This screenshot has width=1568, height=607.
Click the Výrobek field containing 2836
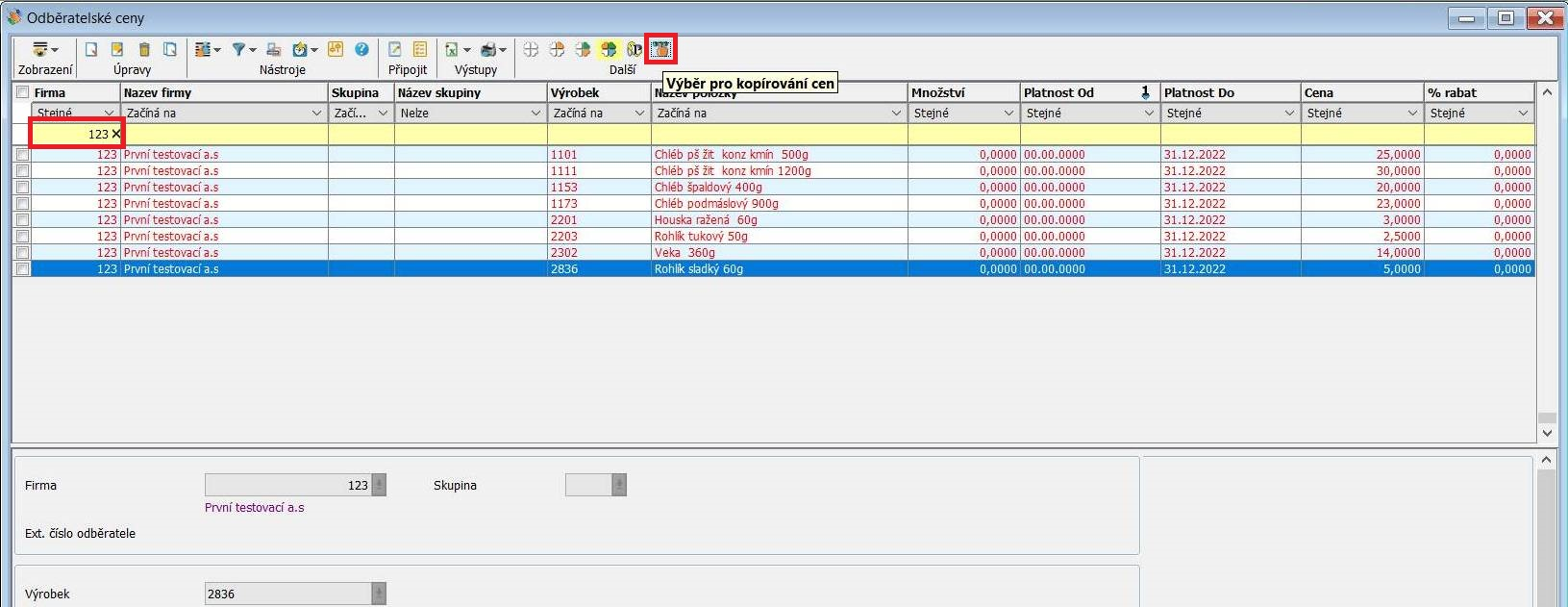[x=287, y=594]
